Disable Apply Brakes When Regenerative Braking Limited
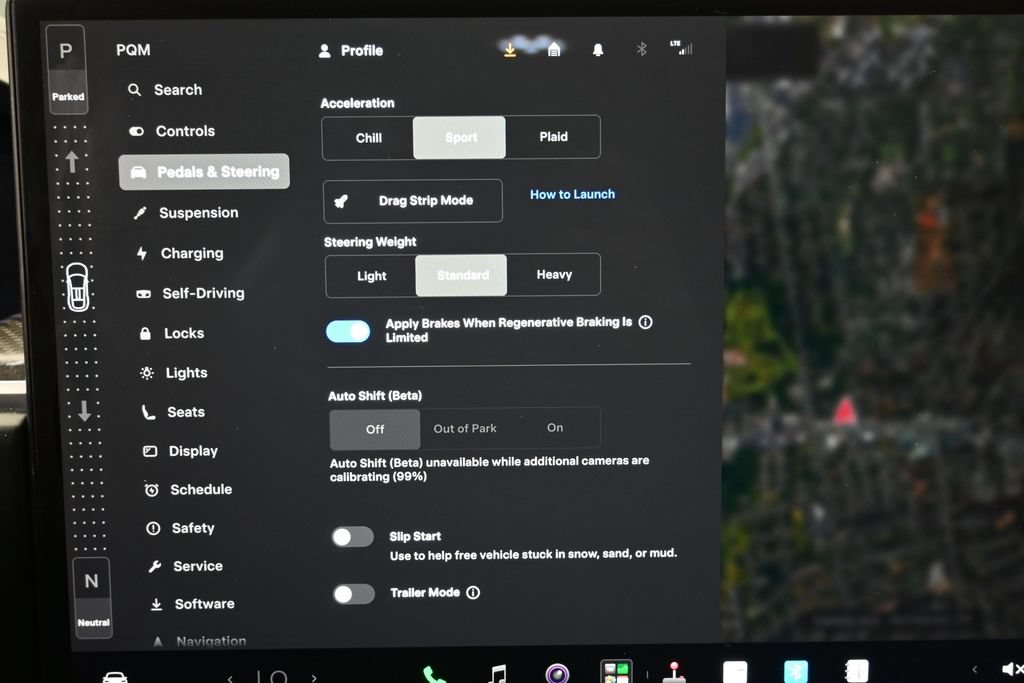This screenshot has width=1024, height=683. pos(348,331)
